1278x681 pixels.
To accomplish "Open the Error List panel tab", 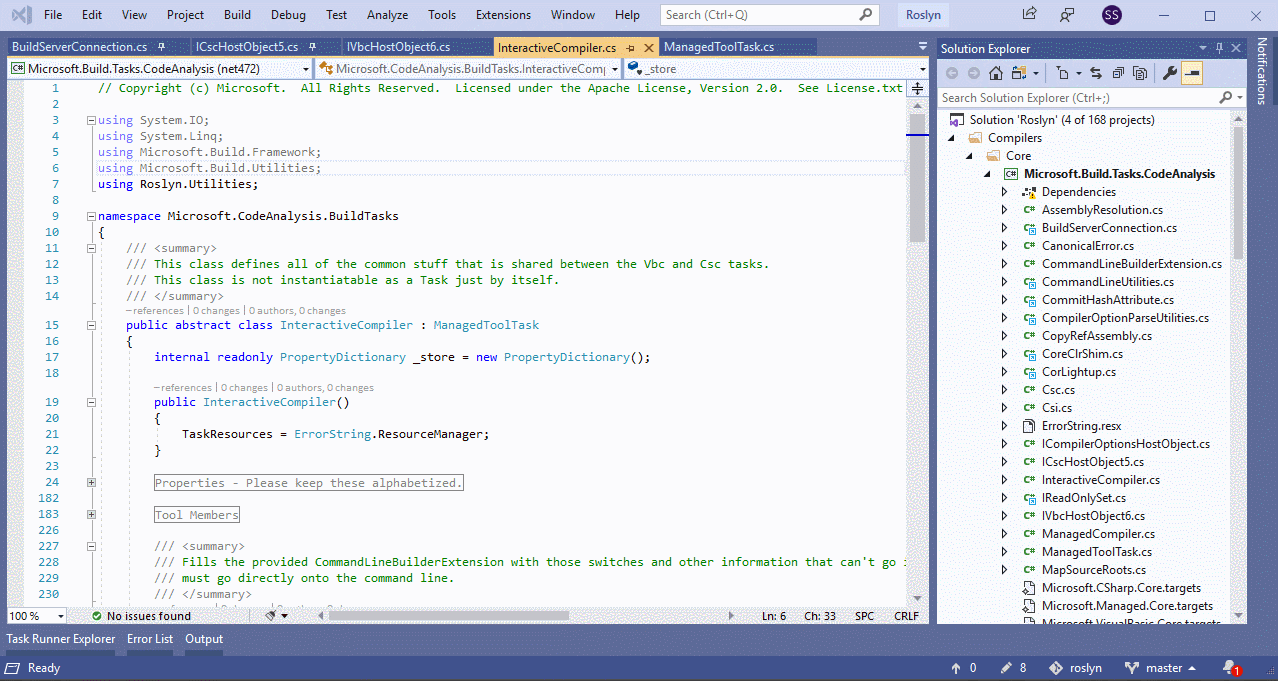I will [150, 639].
